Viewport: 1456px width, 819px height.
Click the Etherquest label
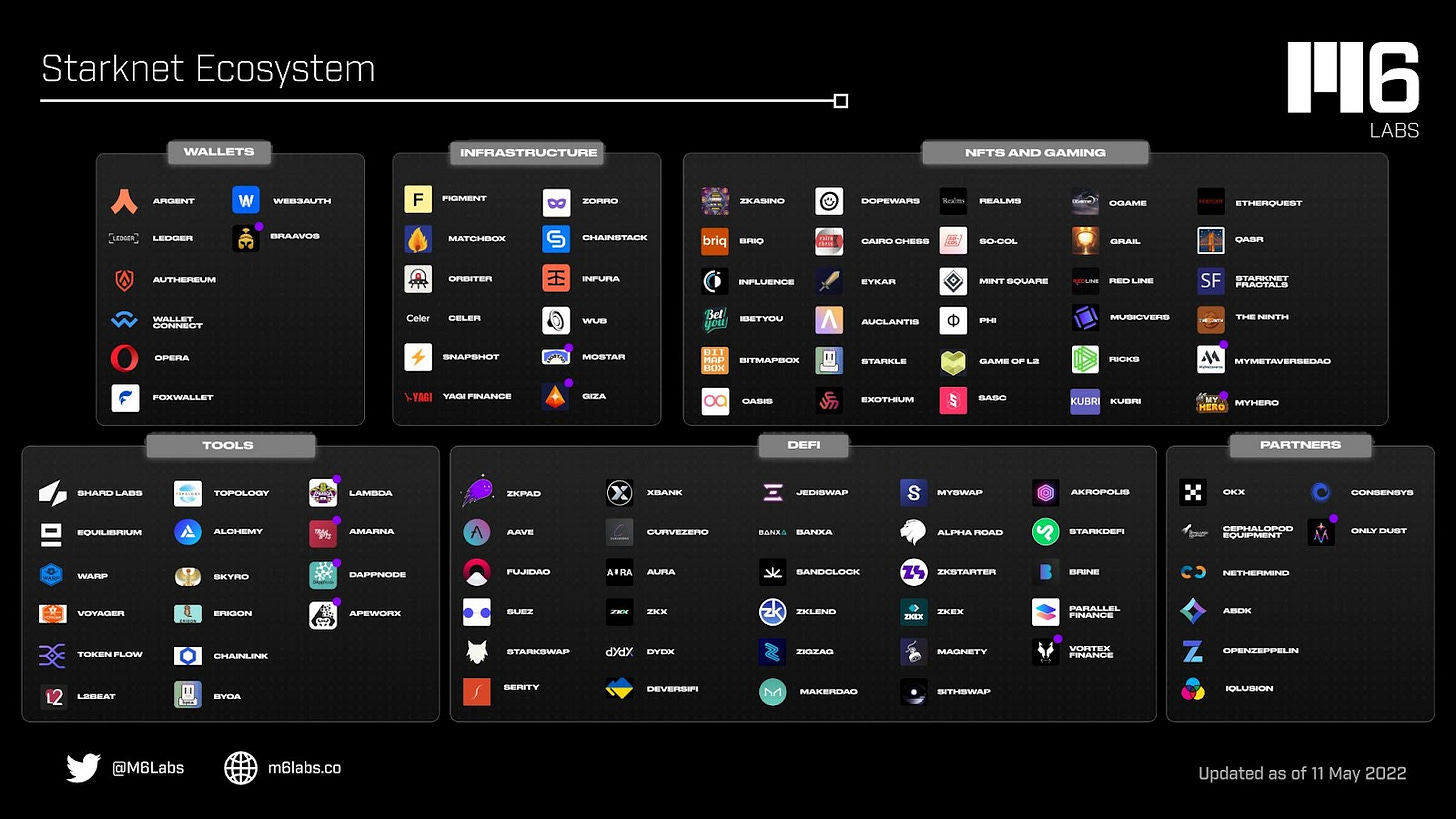(1269, 202)
